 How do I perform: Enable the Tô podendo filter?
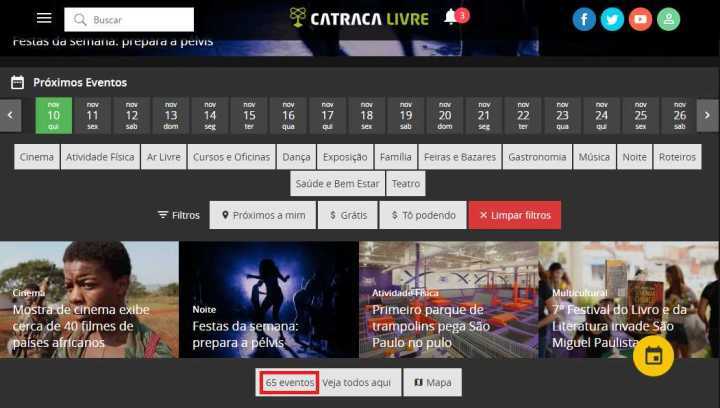click(423, 215)
